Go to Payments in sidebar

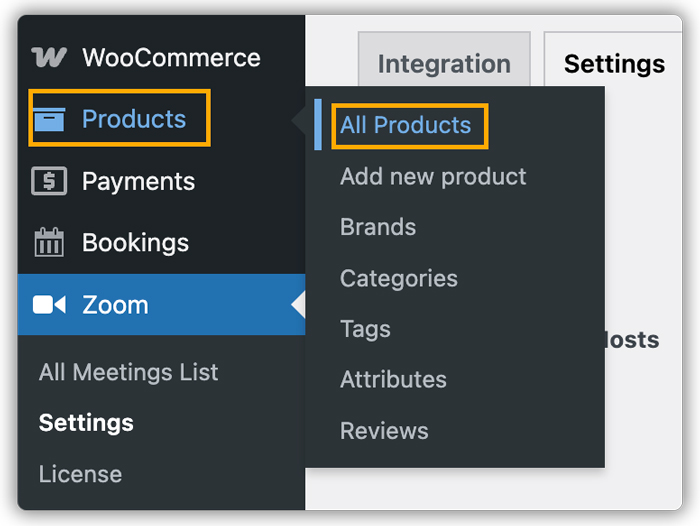(x=138, y=181)
